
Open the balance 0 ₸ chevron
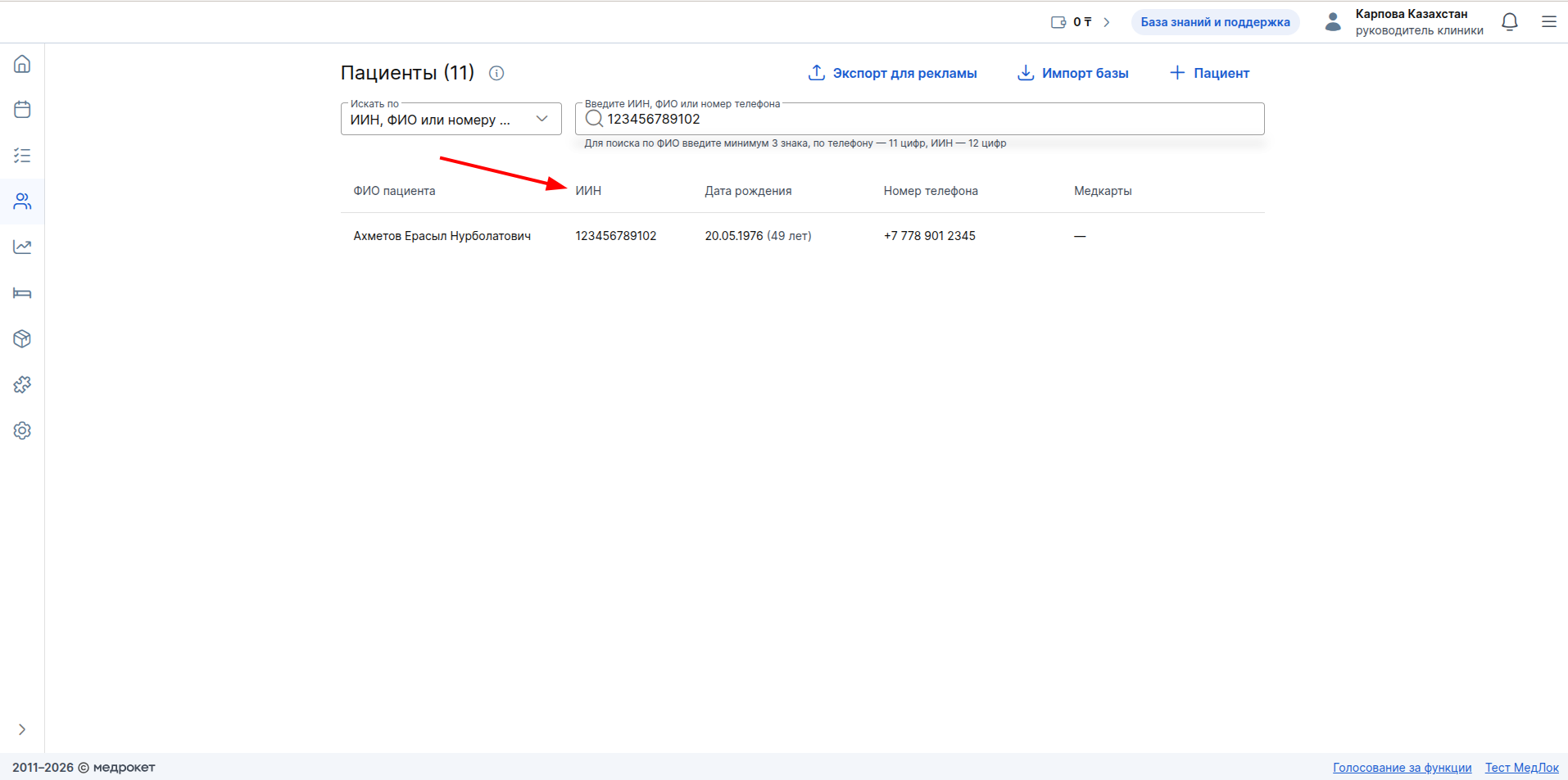click(x=1106, y=22)
